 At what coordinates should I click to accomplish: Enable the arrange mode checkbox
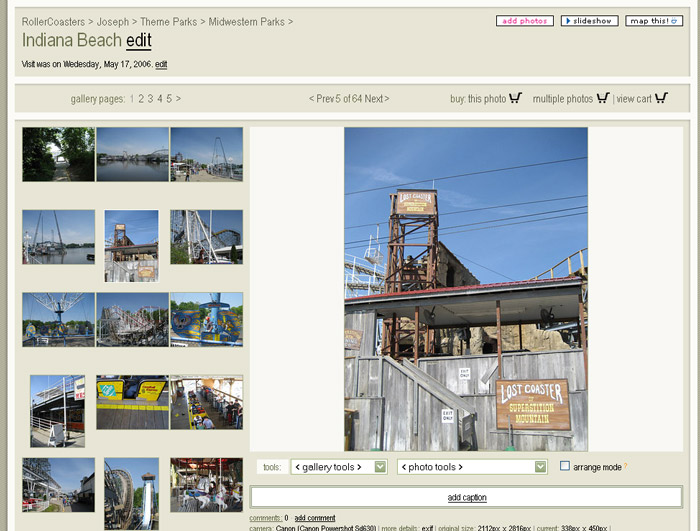(565, 466)
